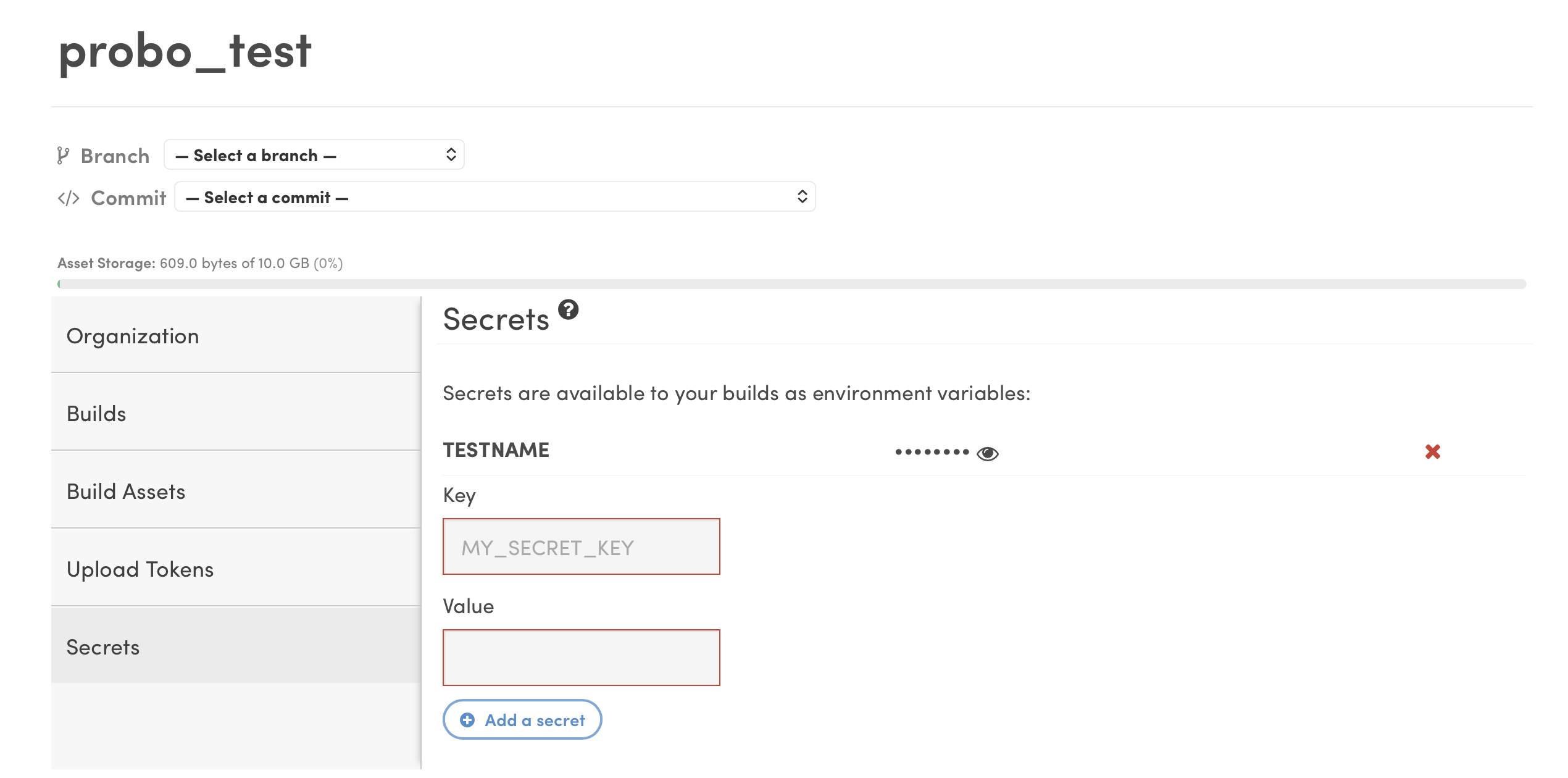Click the Add a secret button

point(522,719)
